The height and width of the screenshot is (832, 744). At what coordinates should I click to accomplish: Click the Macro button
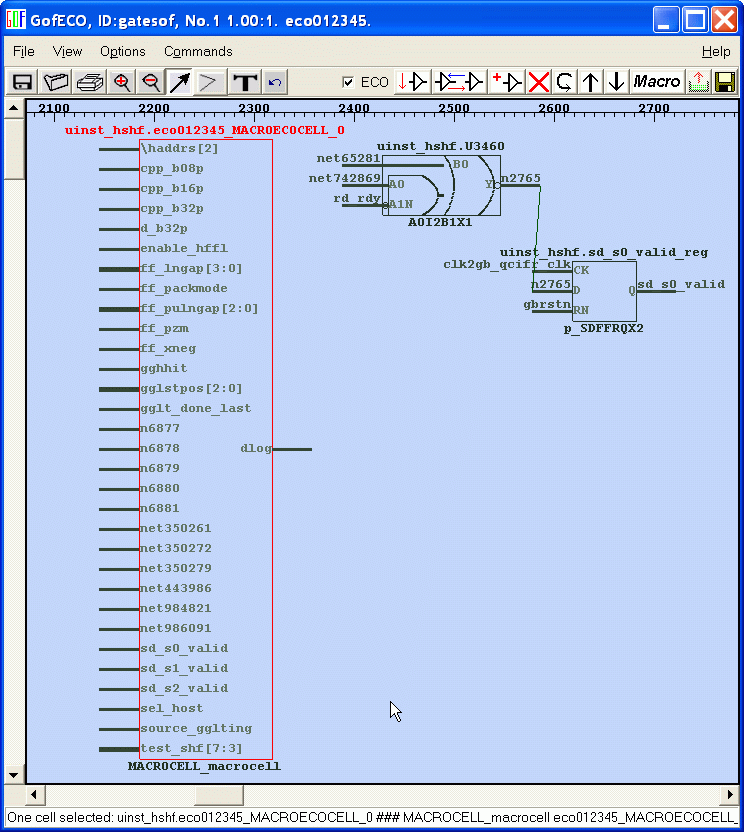(657, 82)
